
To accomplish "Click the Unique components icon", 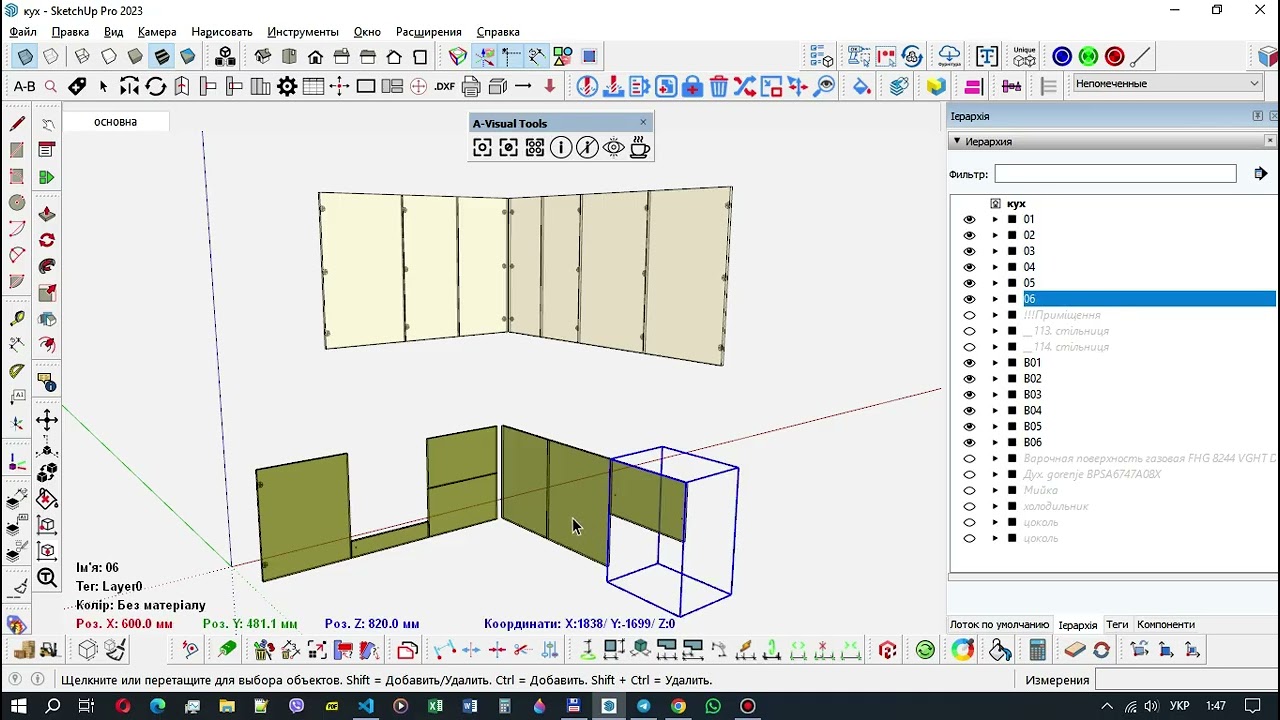I will click(x=1024, y=56).
